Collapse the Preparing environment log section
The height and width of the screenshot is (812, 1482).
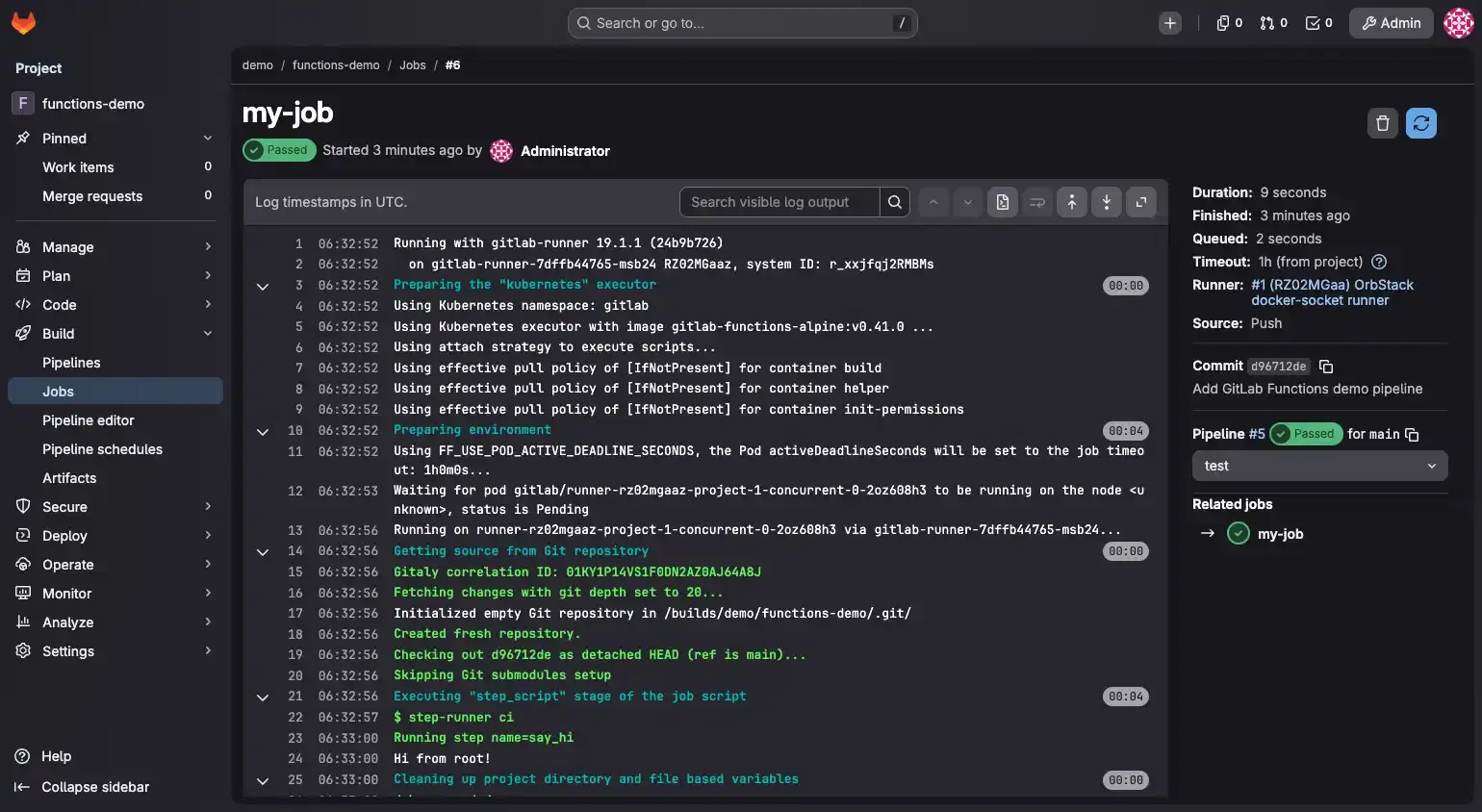click(263, 431)
